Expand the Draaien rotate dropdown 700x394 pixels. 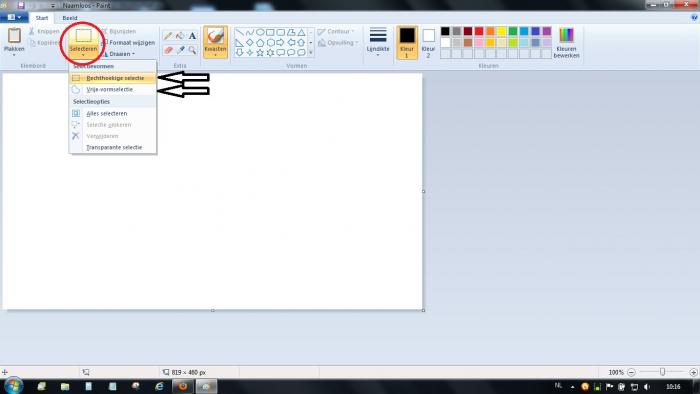[119, 54]
